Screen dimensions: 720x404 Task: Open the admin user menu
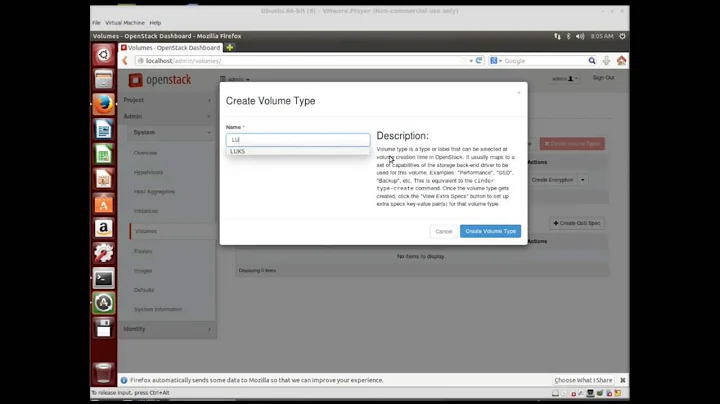point(565,79)
